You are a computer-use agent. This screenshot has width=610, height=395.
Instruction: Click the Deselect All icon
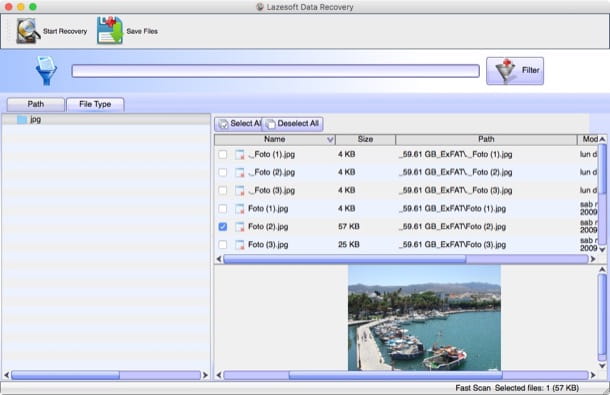click(x=270, y=124)
